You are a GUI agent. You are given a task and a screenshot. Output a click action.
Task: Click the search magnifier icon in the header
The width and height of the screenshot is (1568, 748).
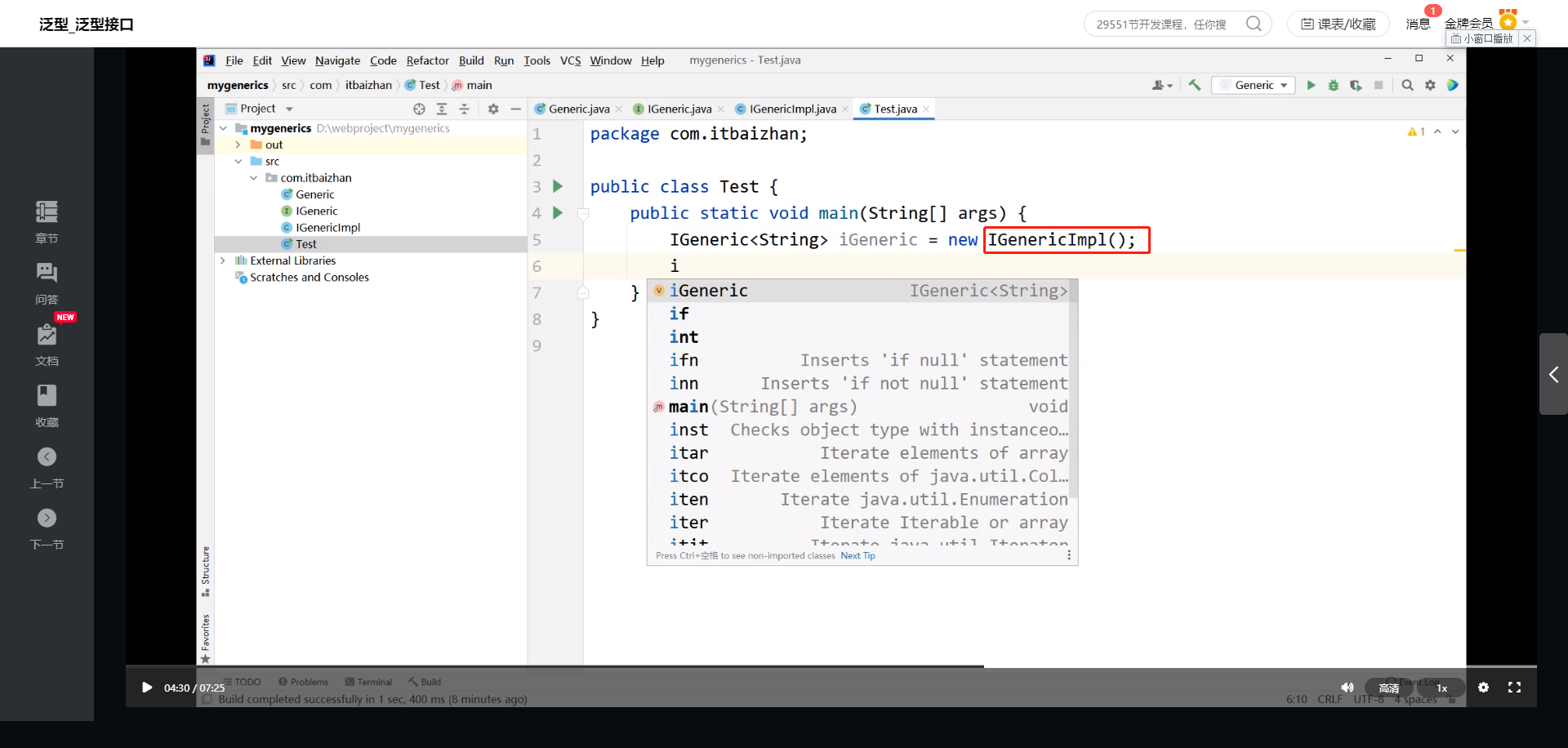(1254, 24)
